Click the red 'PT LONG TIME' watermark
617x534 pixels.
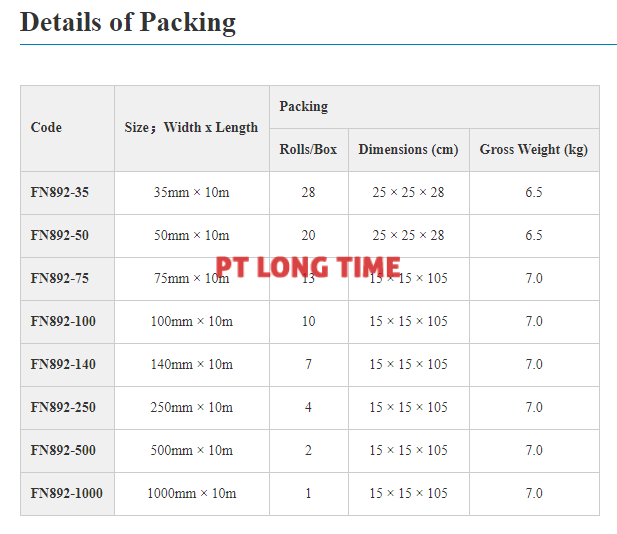[x=308, y=267]
